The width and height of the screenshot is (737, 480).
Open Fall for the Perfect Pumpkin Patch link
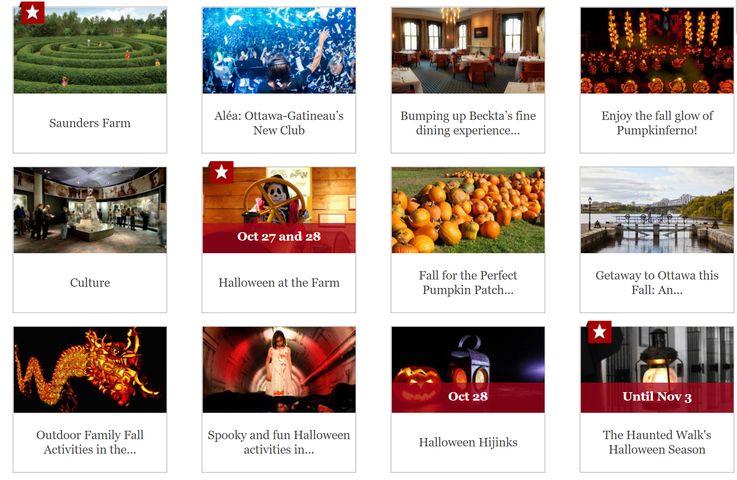(468, 283)
